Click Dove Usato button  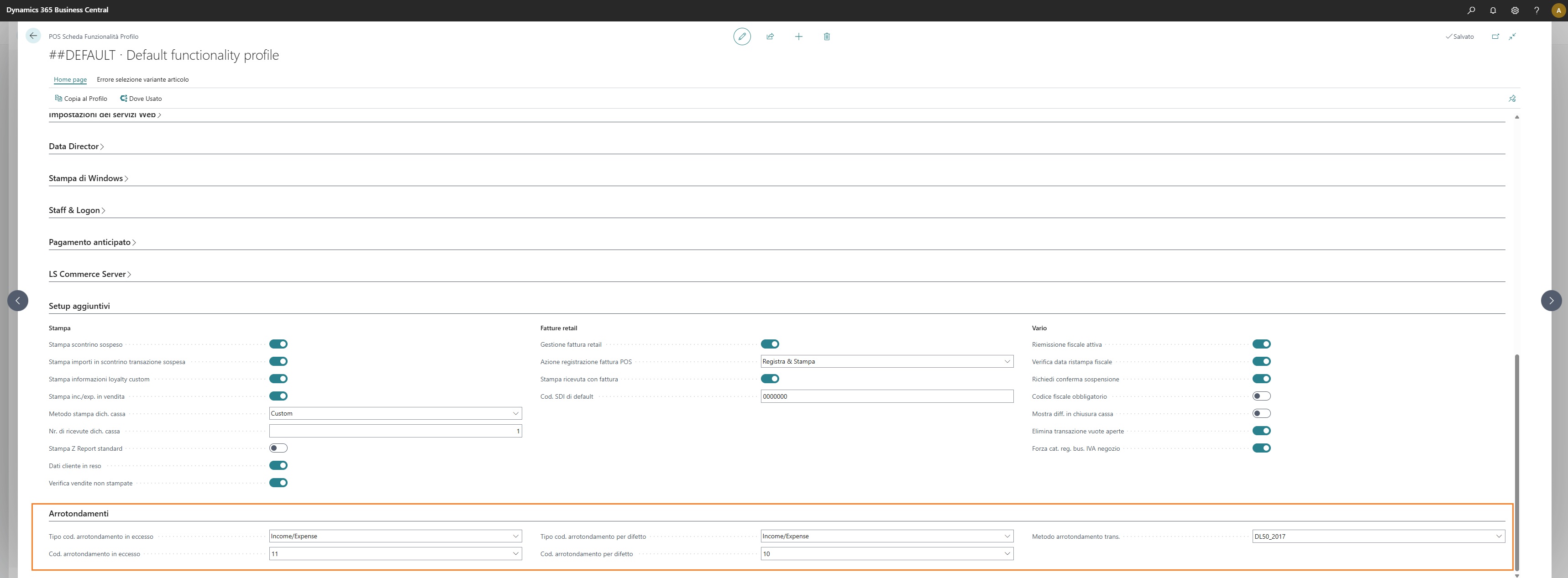[x=141, y=99]
